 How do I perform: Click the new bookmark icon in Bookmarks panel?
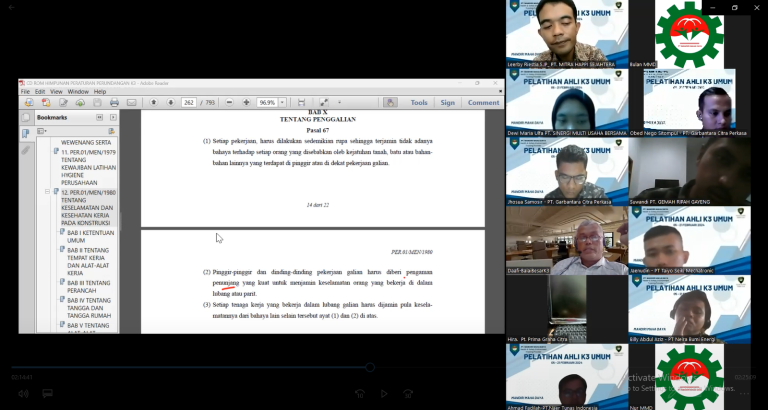point(111,131)
